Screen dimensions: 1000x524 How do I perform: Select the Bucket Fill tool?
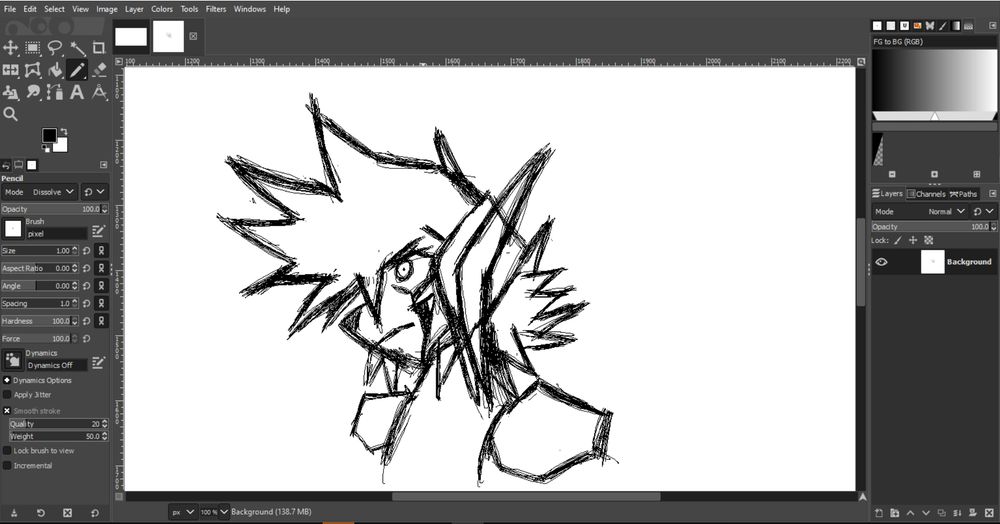[x=55, y=70]
